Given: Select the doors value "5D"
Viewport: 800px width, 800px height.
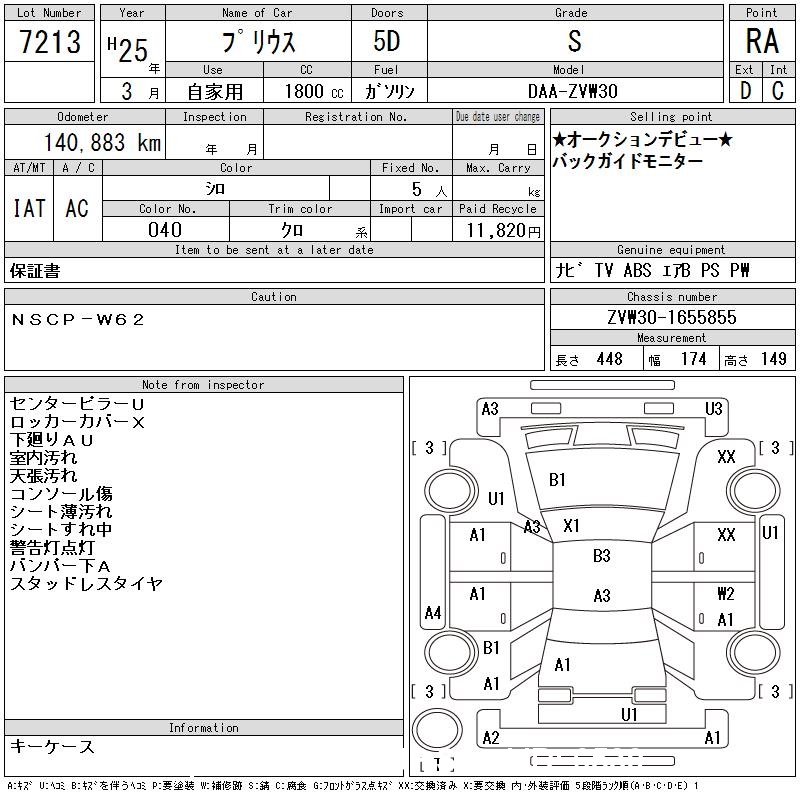Looking at the screenshot, I should (x=387, y=41).
